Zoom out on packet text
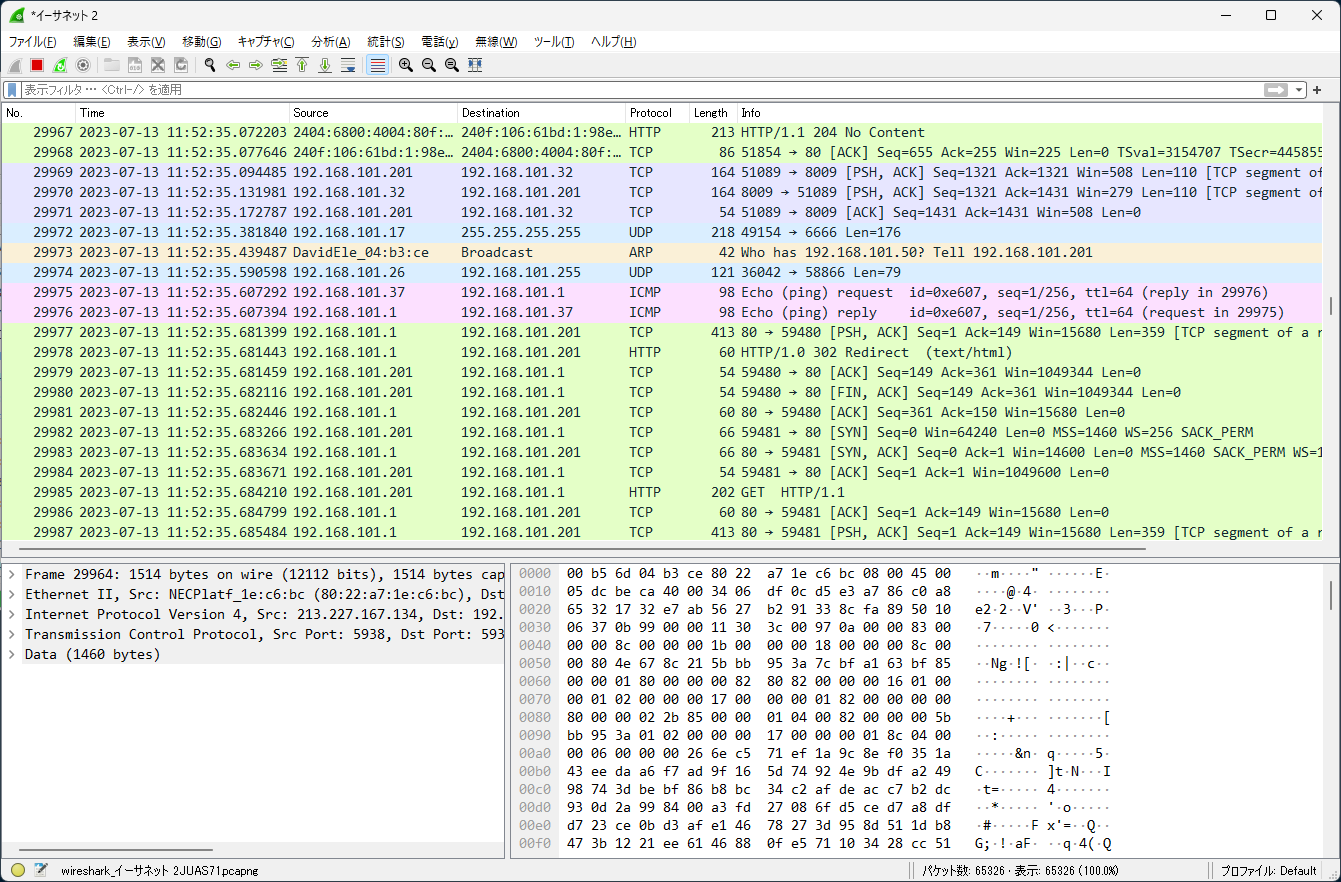 429,65
